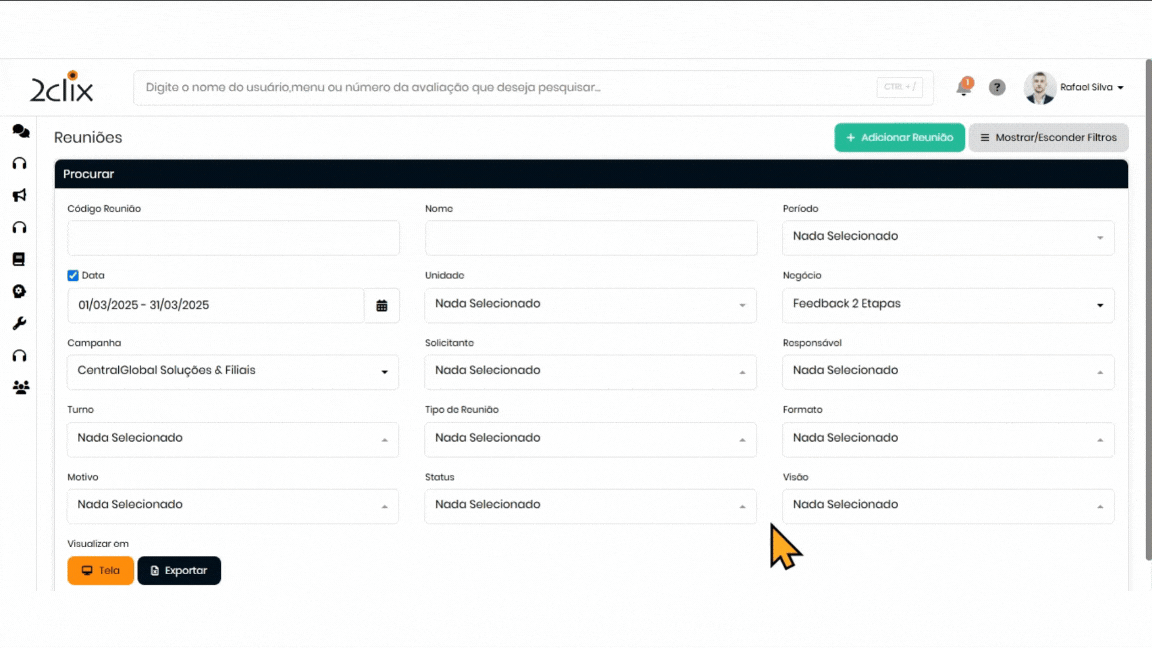Open the Tipo de Reunião dropdown
Viewport: 1152px width, 648px height.
coord(590,438)
